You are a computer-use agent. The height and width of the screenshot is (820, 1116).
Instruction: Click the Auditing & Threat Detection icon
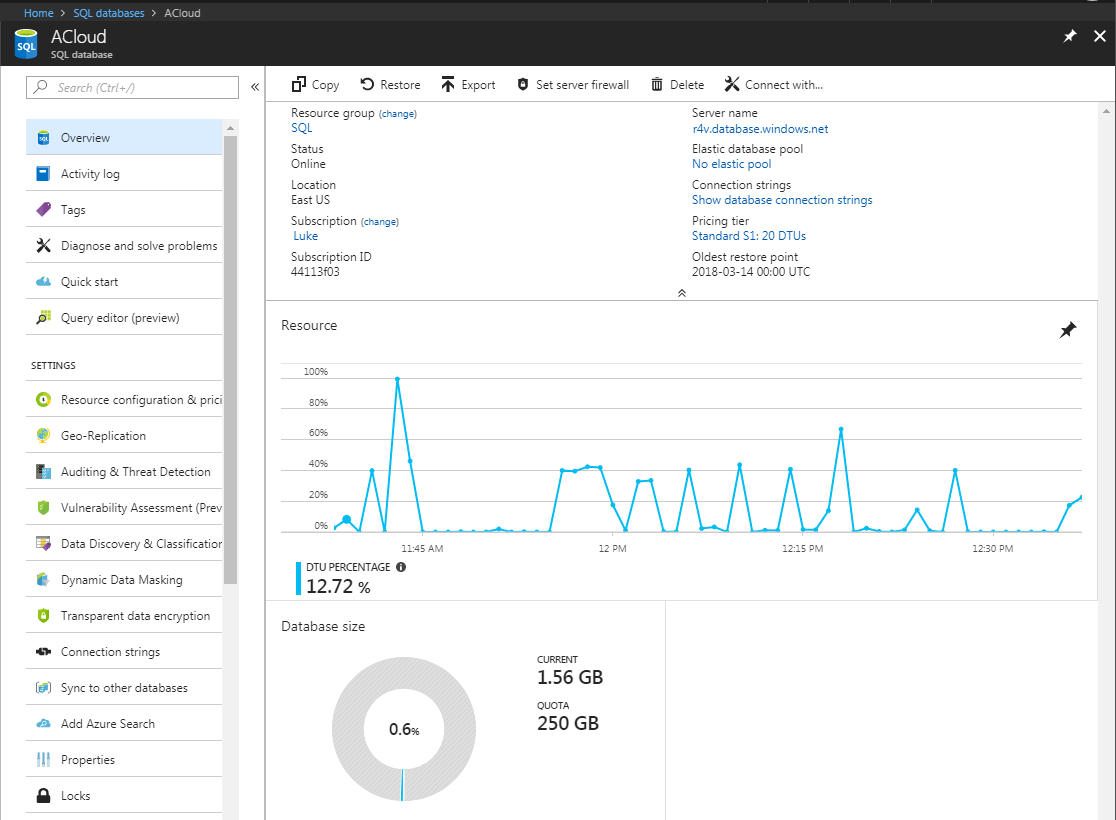(x=43, y=471)
